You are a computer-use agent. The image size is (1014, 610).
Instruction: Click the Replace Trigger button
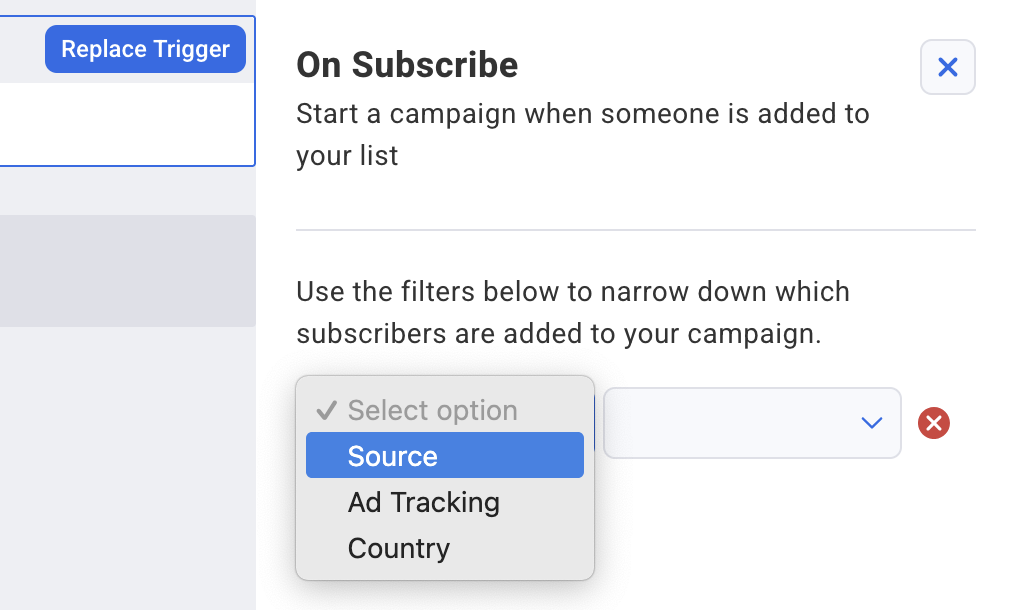(145, 49)
